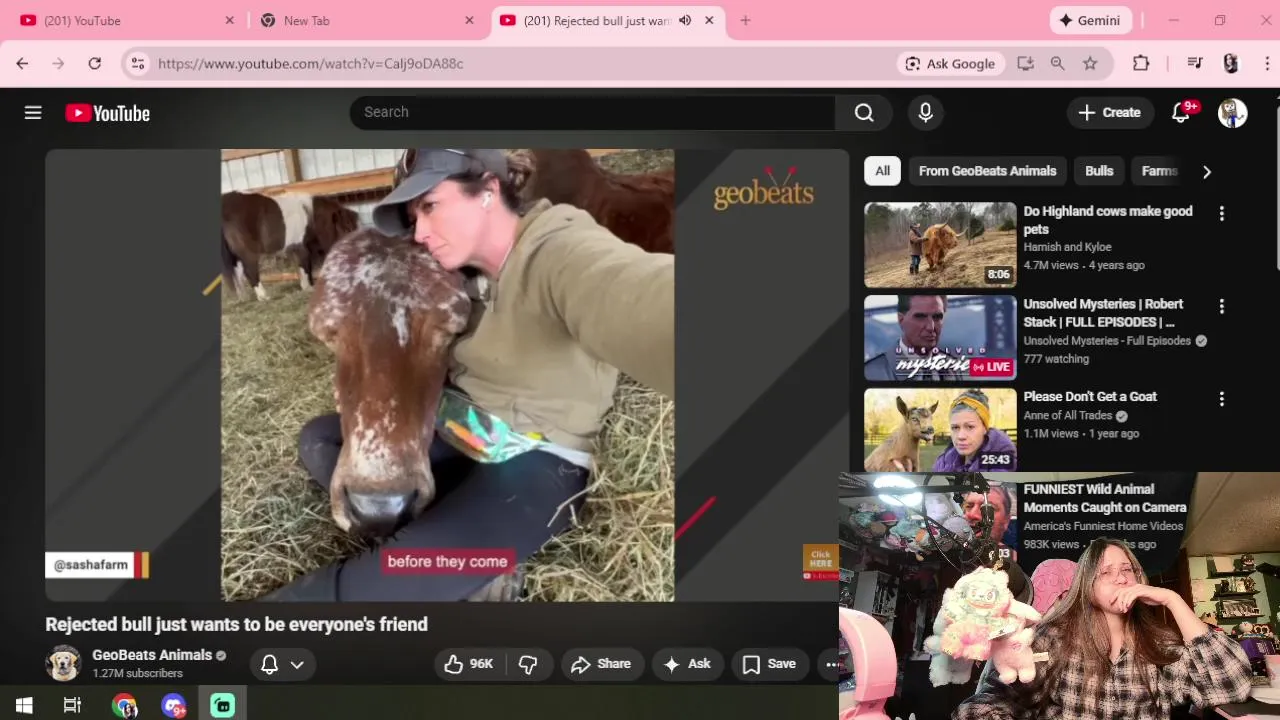Viewport: 1280px width, 720px height.
Task: Click the install app icon in address bar
Action: point(1025,63)
